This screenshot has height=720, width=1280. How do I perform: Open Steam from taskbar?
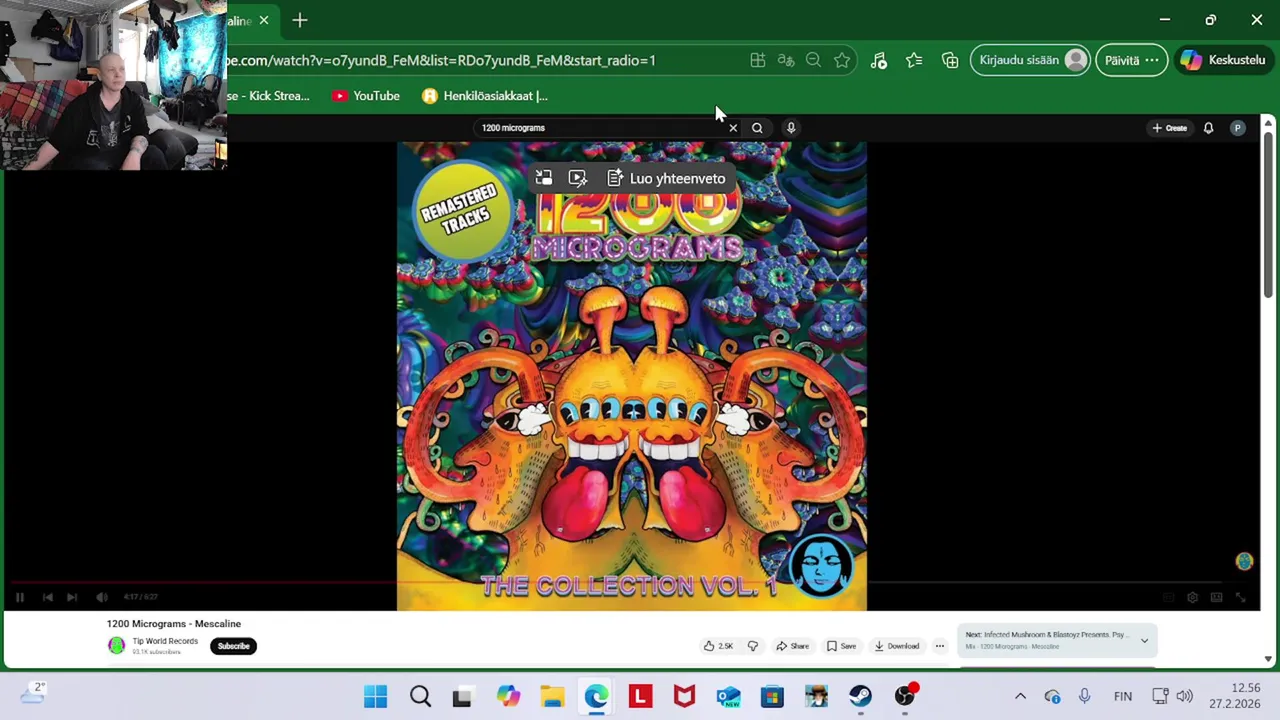click(x=860, y=696)
